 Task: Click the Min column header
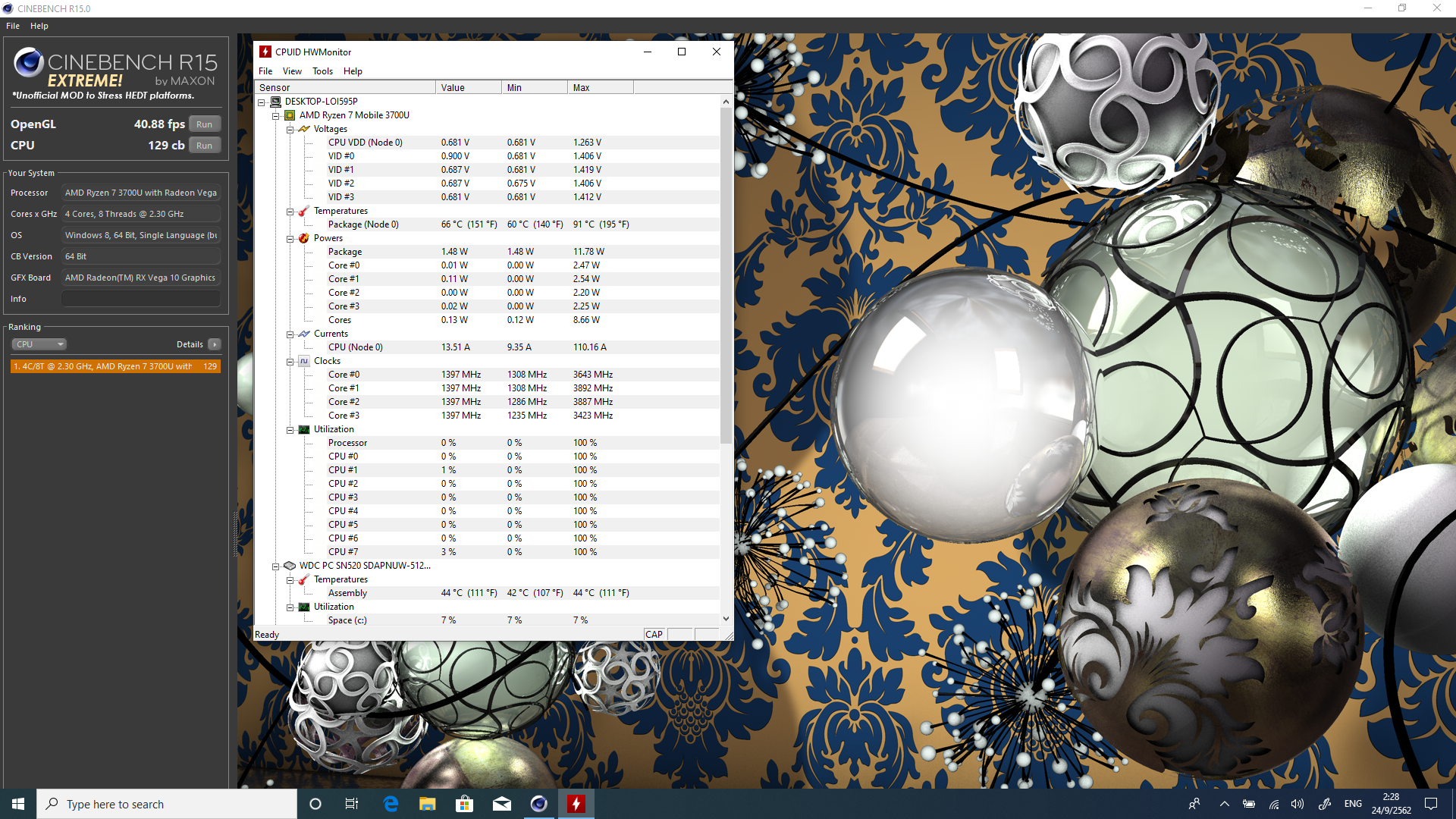coord(535,88)
